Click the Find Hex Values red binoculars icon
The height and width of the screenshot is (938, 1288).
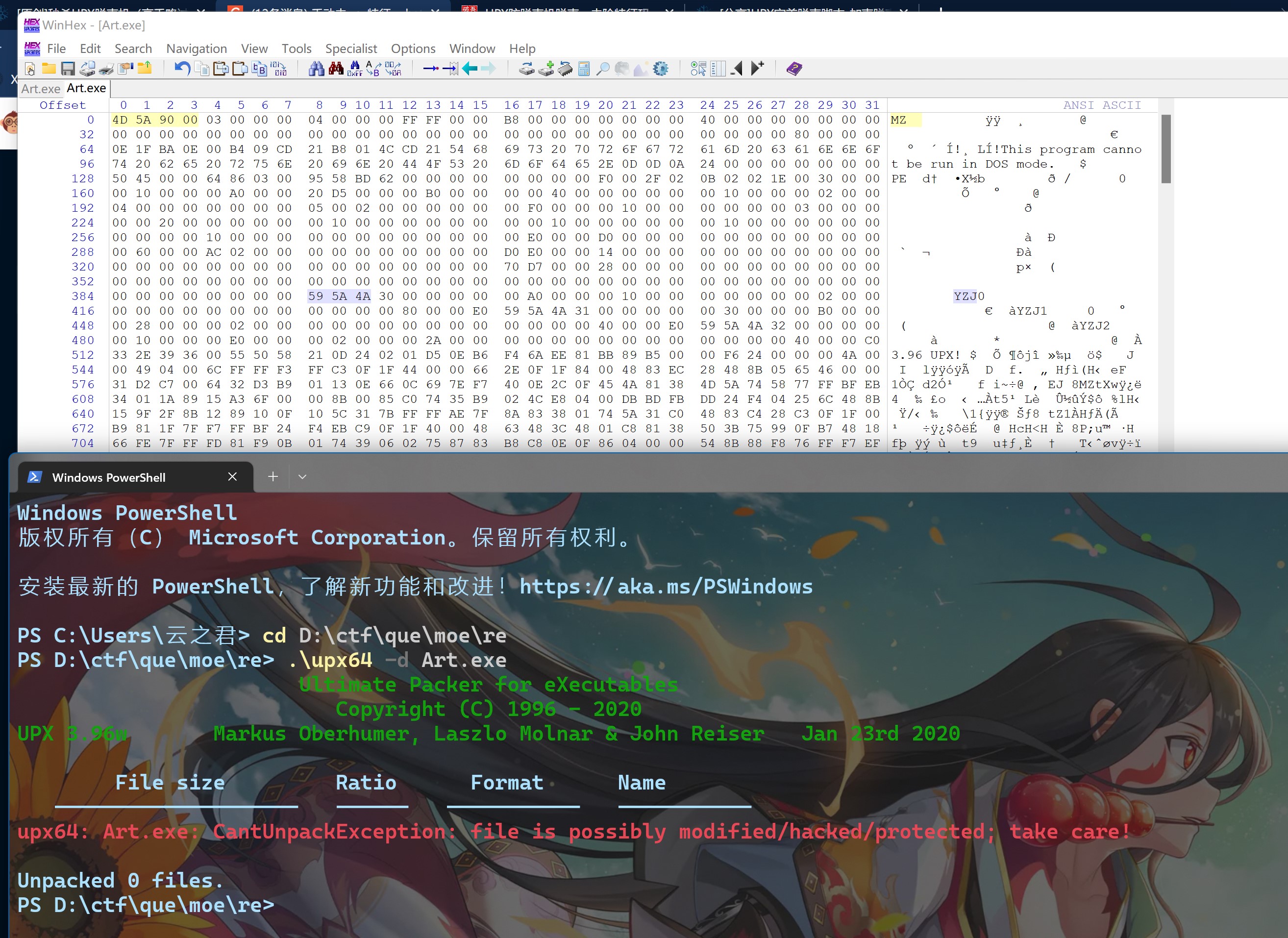(336, 69)
